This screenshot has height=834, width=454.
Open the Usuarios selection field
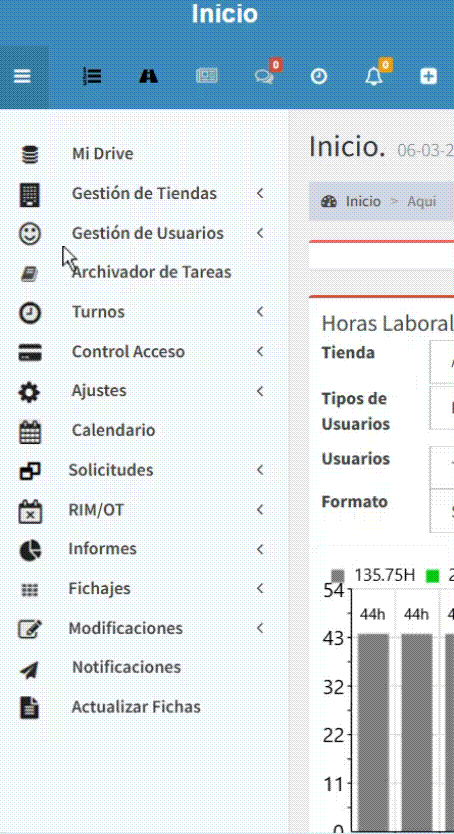(x=442, y=467)
